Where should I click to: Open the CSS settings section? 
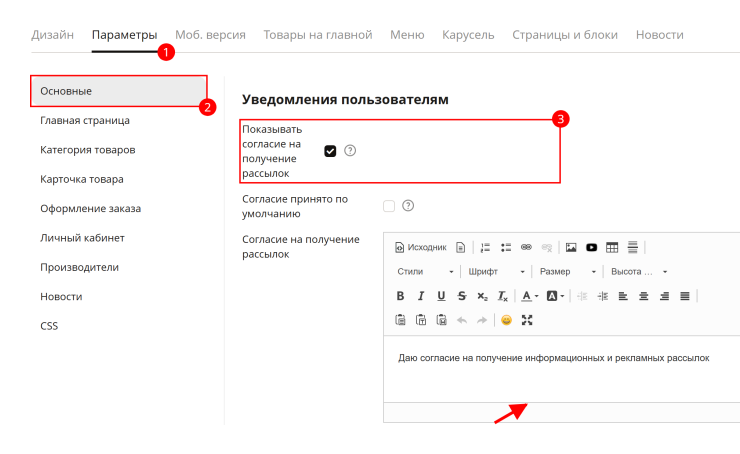point(49,326)
